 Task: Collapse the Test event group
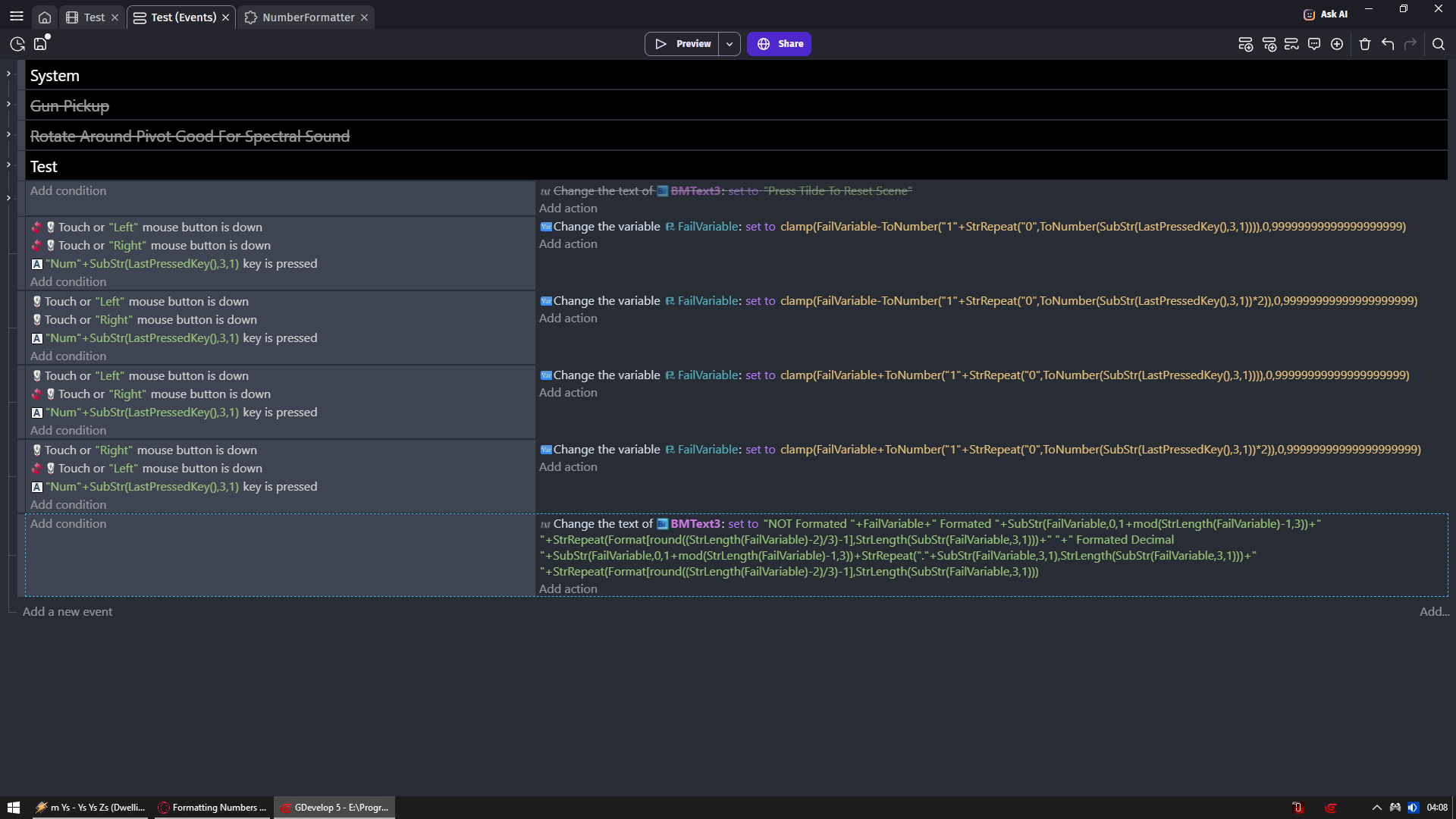8,165
